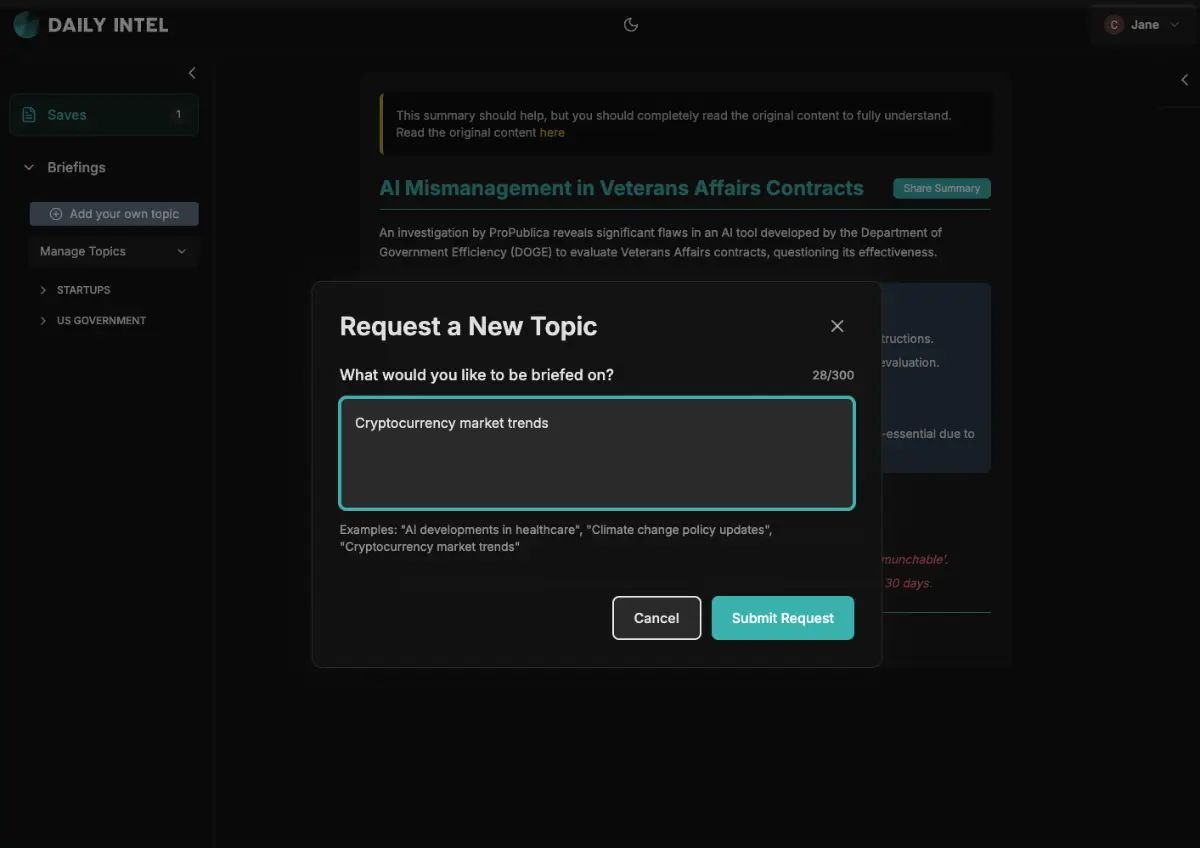Image resolution: width=1200 pixels, height=848 pixels.
Task: Click the plus icon on Add your own topic
Action: coord(56,214)
